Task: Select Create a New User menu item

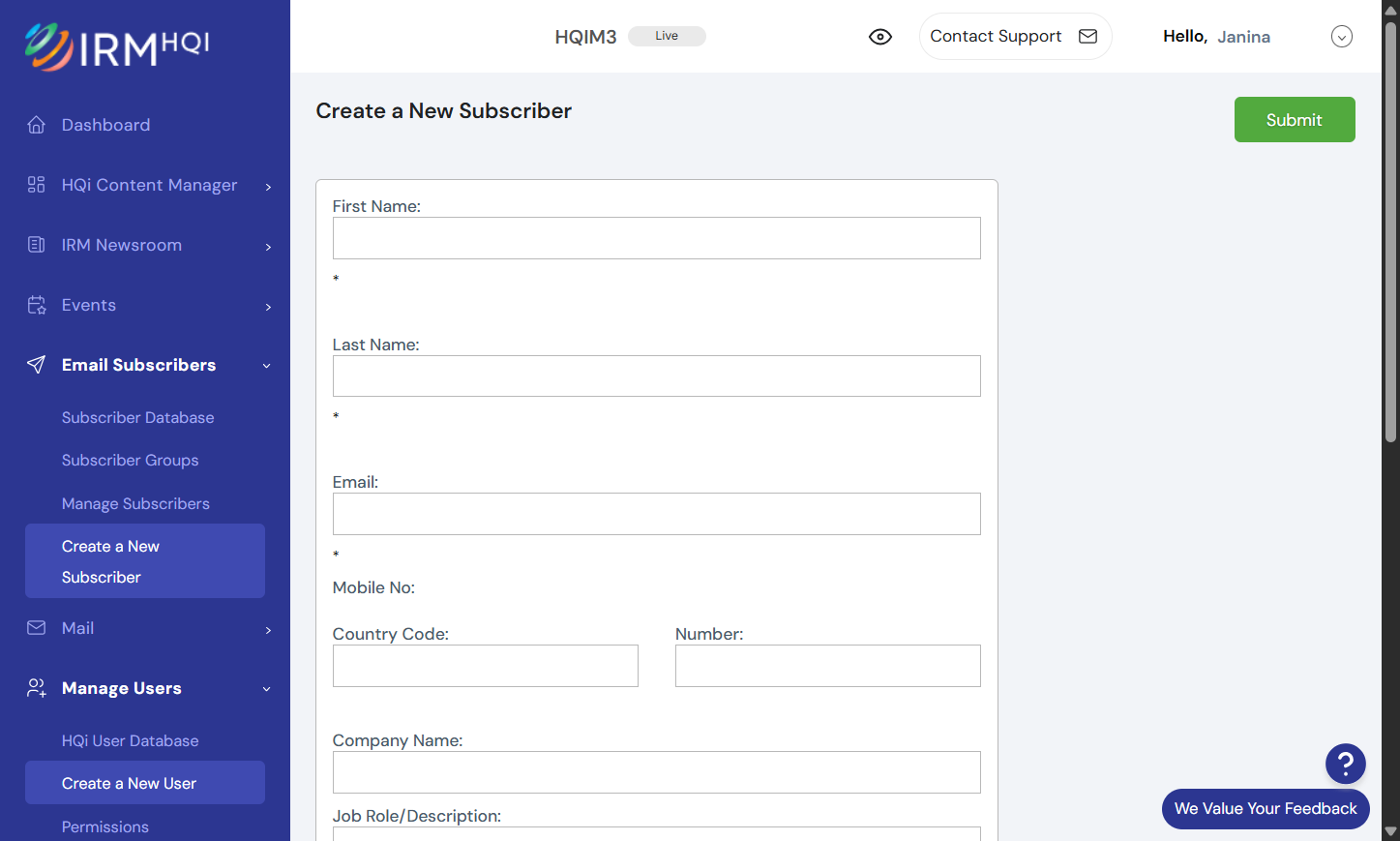Action: pos(145,783)
